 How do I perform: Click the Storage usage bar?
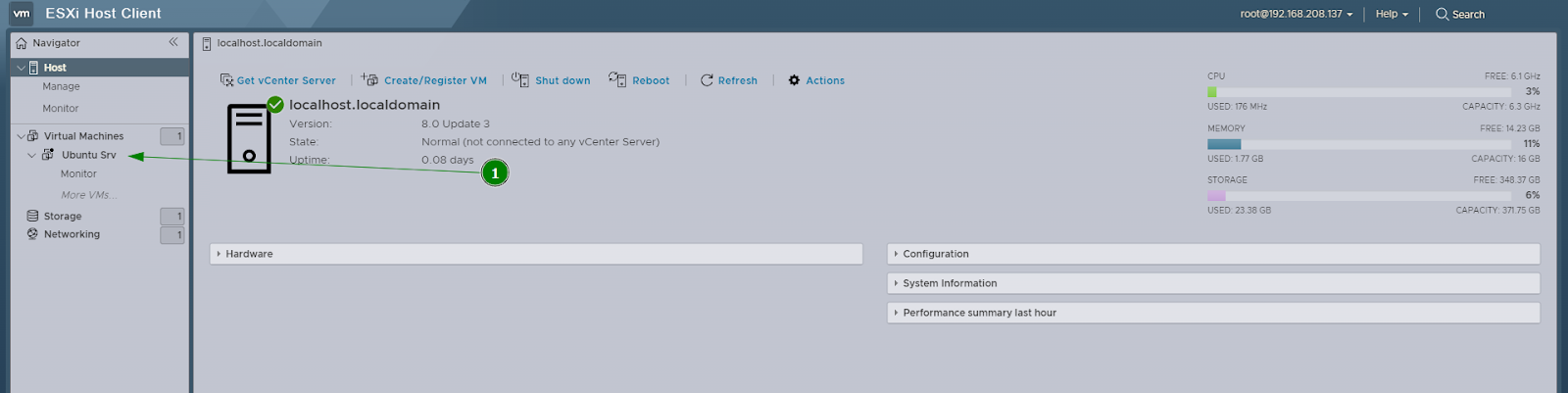point(1360,196)
